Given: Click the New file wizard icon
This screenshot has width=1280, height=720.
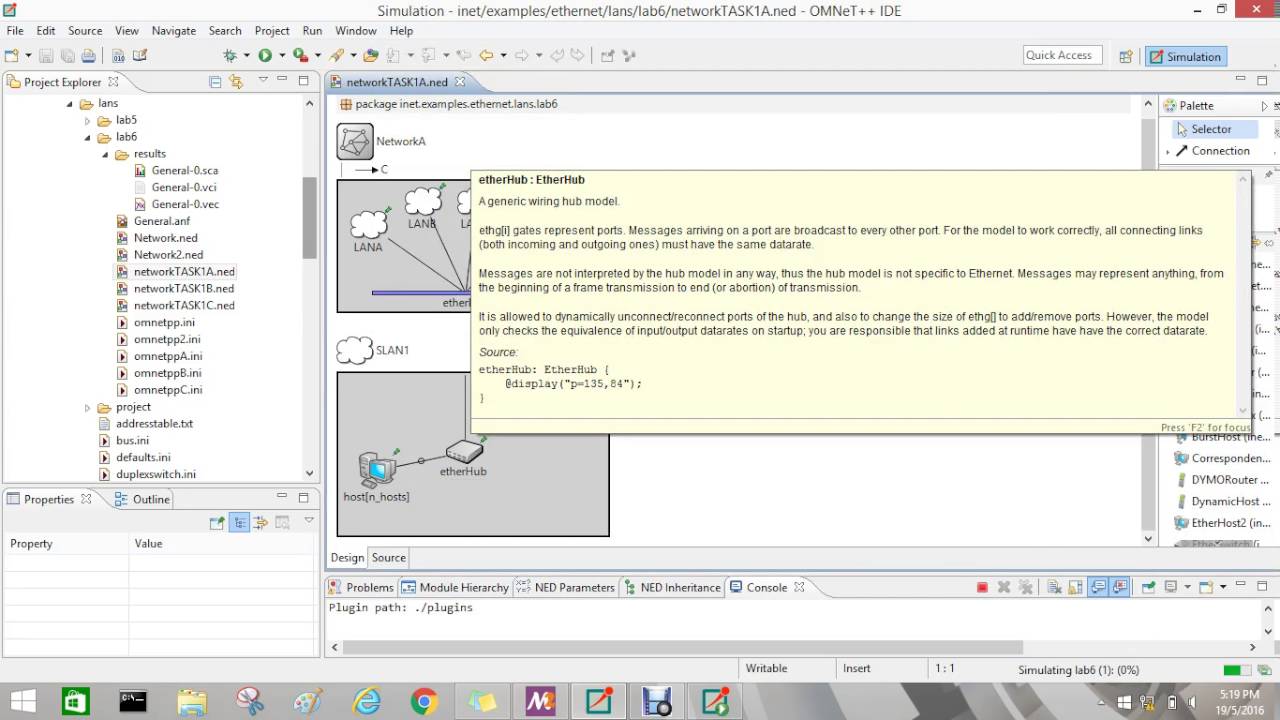Looking at the screenshot, I should coord(12,56).
